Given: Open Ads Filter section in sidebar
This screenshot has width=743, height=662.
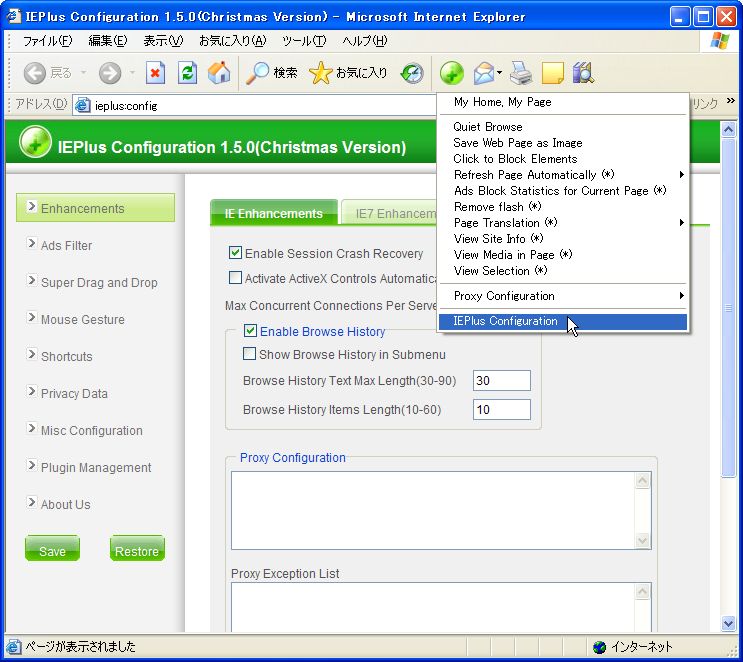Looking at the screenshot, I should click(x=66, y=245).
